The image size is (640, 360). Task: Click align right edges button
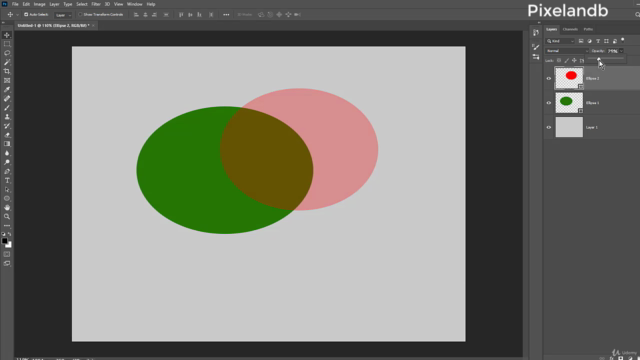(154, 15)
